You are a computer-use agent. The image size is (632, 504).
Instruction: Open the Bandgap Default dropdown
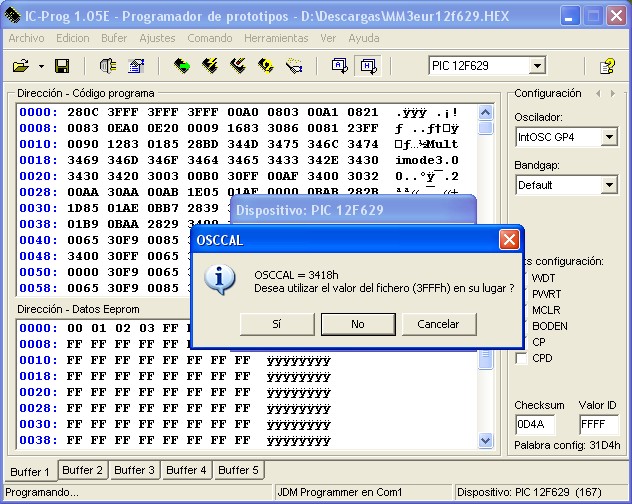[x=609, y=185]
